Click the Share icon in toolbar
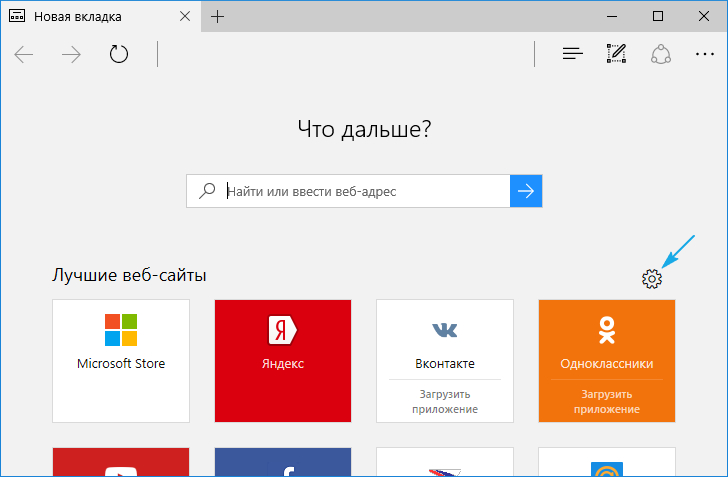 660,54
